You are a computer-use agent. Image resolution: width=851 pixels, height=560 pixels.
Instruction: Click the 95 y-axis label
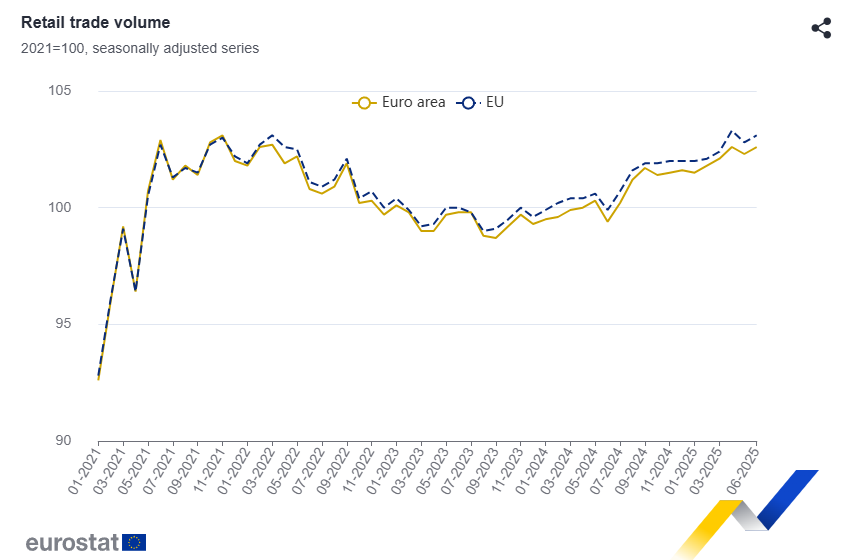[63, 324]
